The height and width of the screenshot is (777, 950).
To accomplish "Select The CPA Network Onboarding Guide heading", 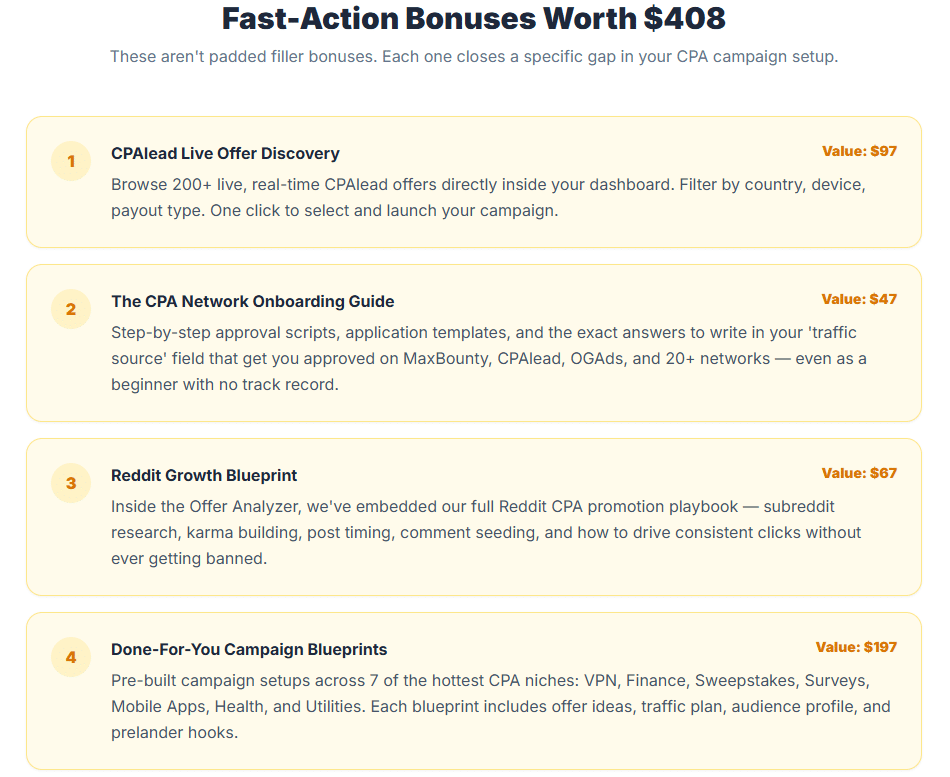I will pyautogui.click(x=253, y=301).
